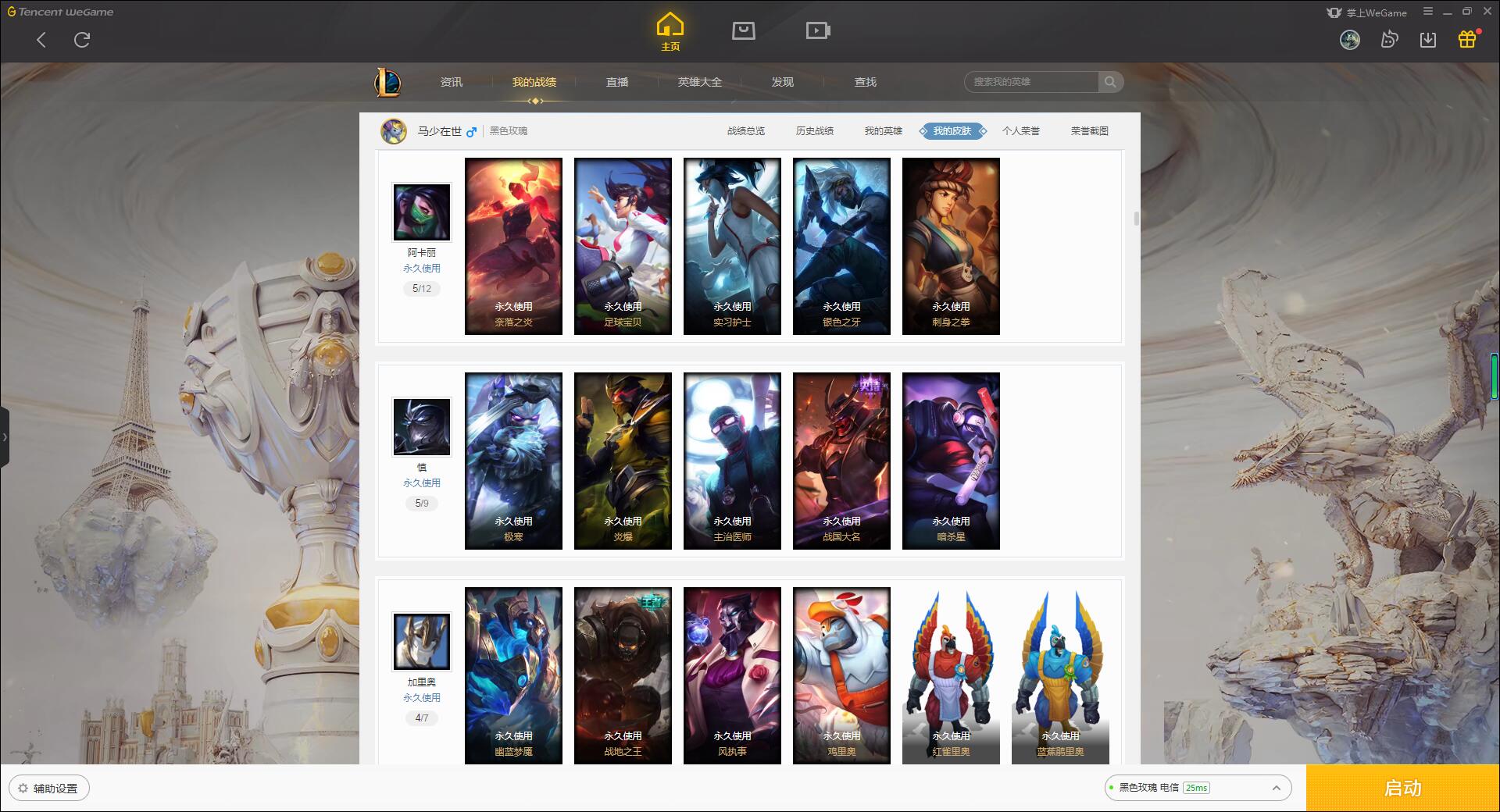Screen dimensions: 1500x812
Task: Switch to 我的英雄 sub-tab
Action: tap(884, 131)
